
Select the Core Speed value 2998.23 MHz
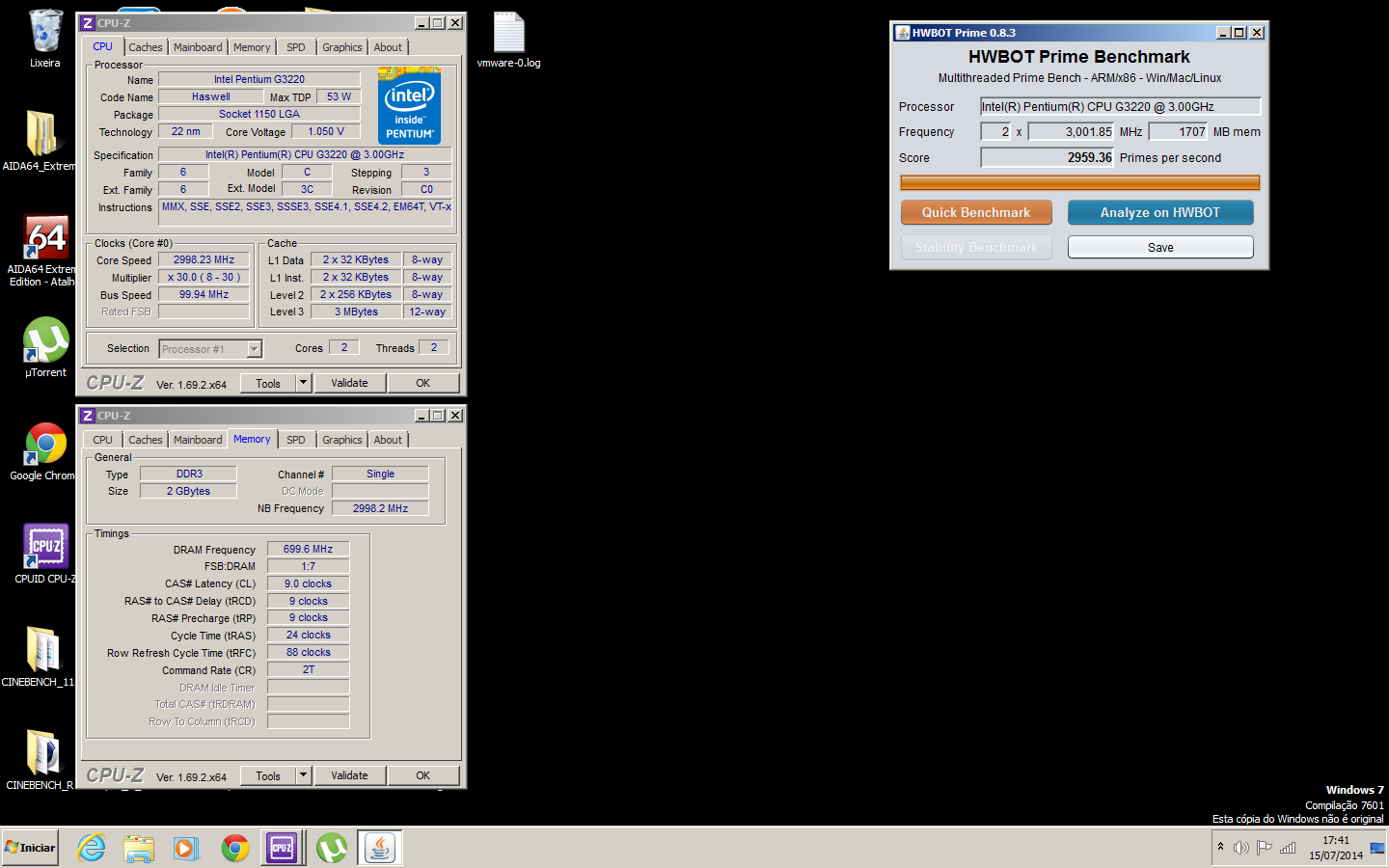click(204, 259)
